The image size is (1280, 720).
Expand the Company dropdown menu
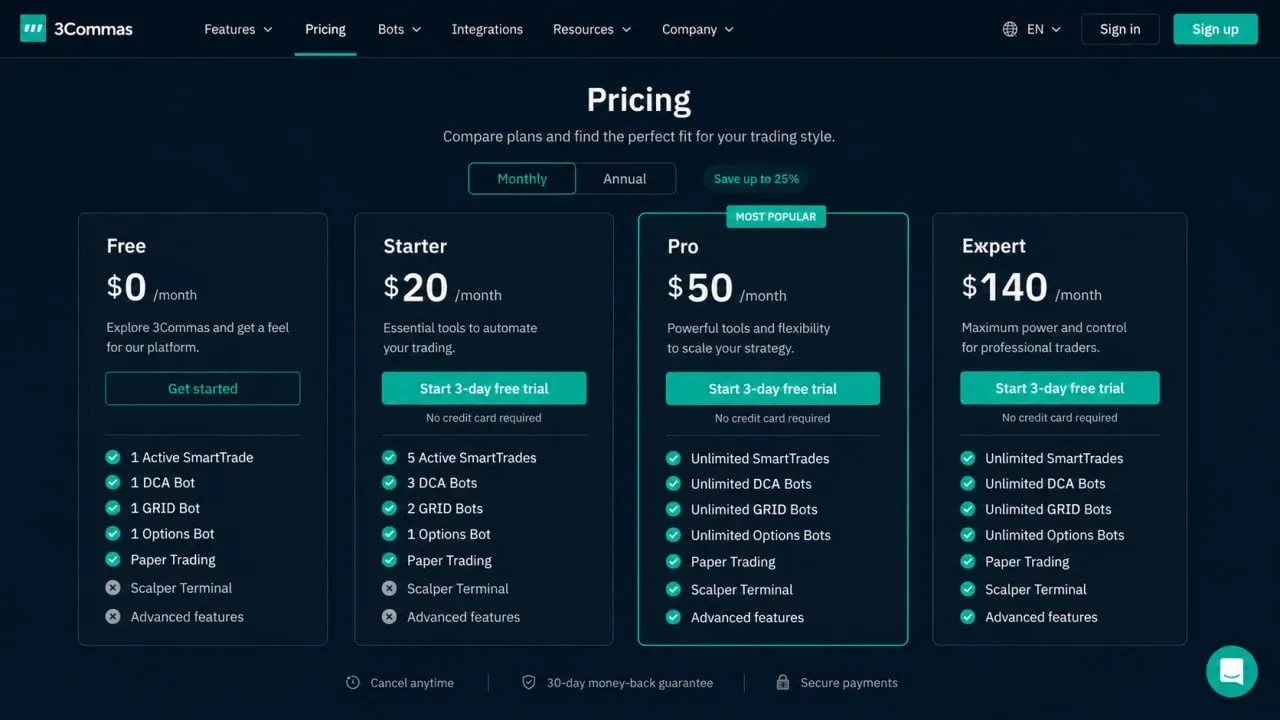(x=697, y=29)
